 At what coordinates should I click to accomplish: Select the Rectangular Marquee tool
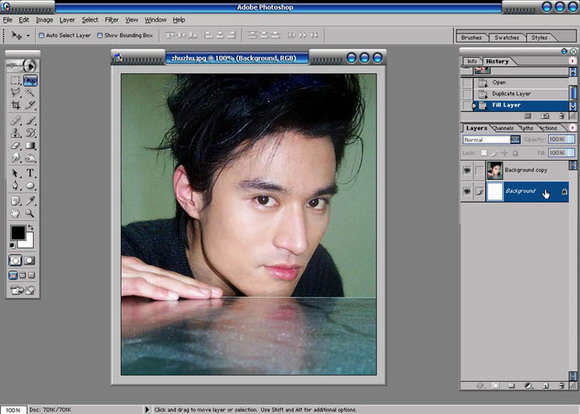click(16, 80)
